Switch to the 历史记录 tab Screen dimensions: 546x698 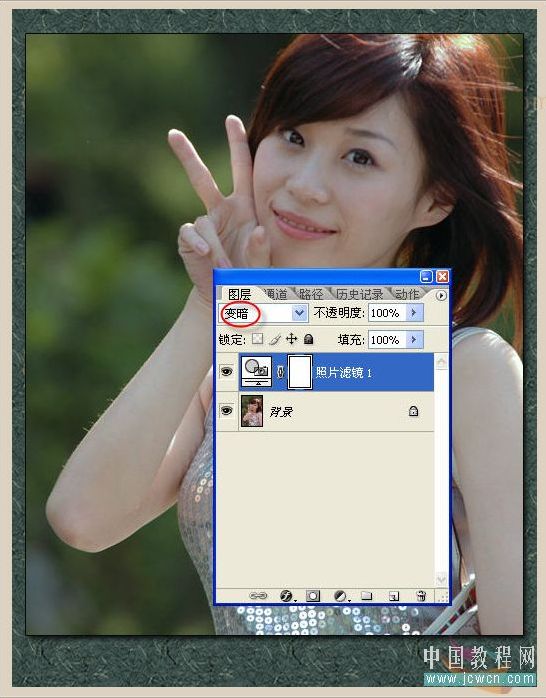coord(359,294)
